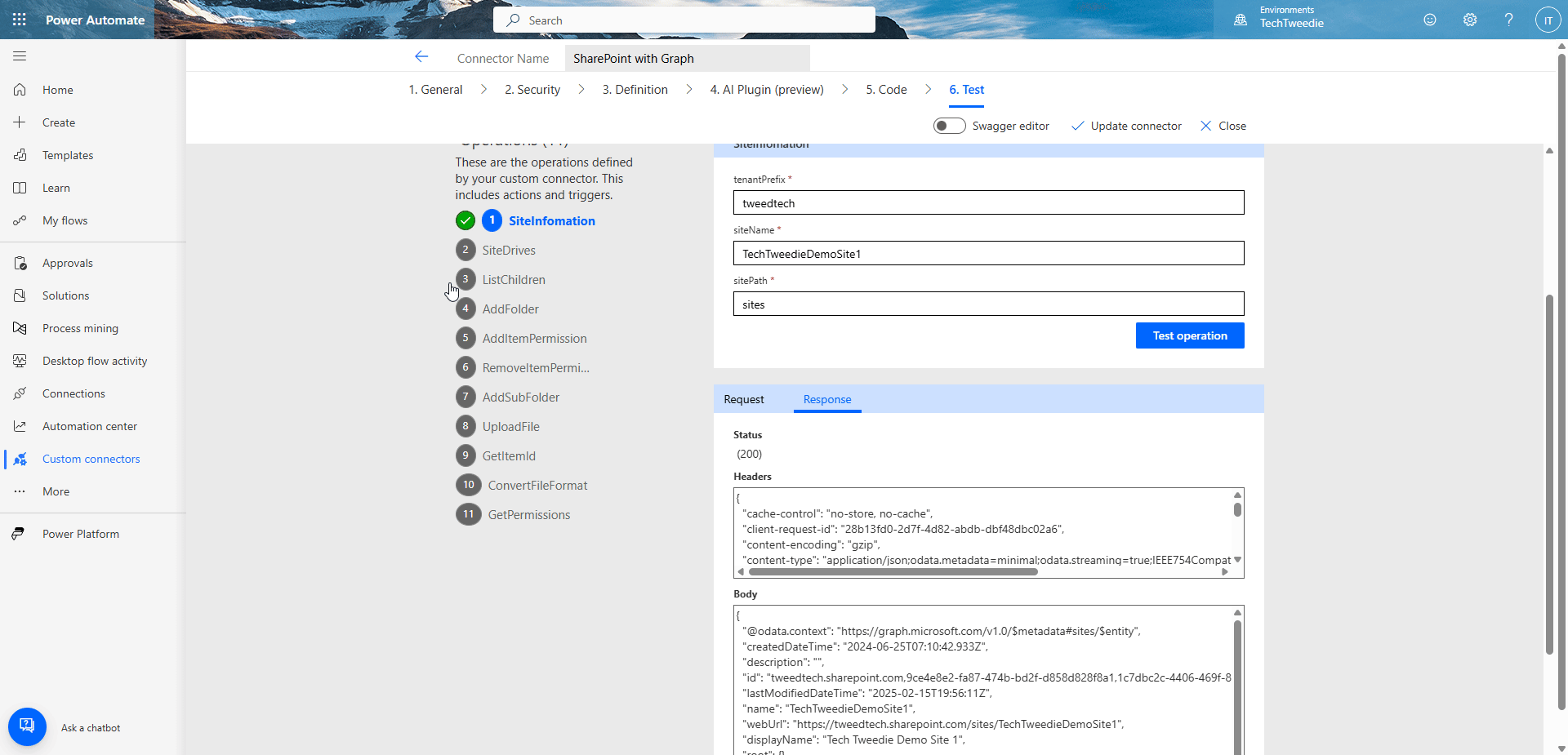
Task: Open the Ask a chatbot assistant
Action: click(27, 726)
